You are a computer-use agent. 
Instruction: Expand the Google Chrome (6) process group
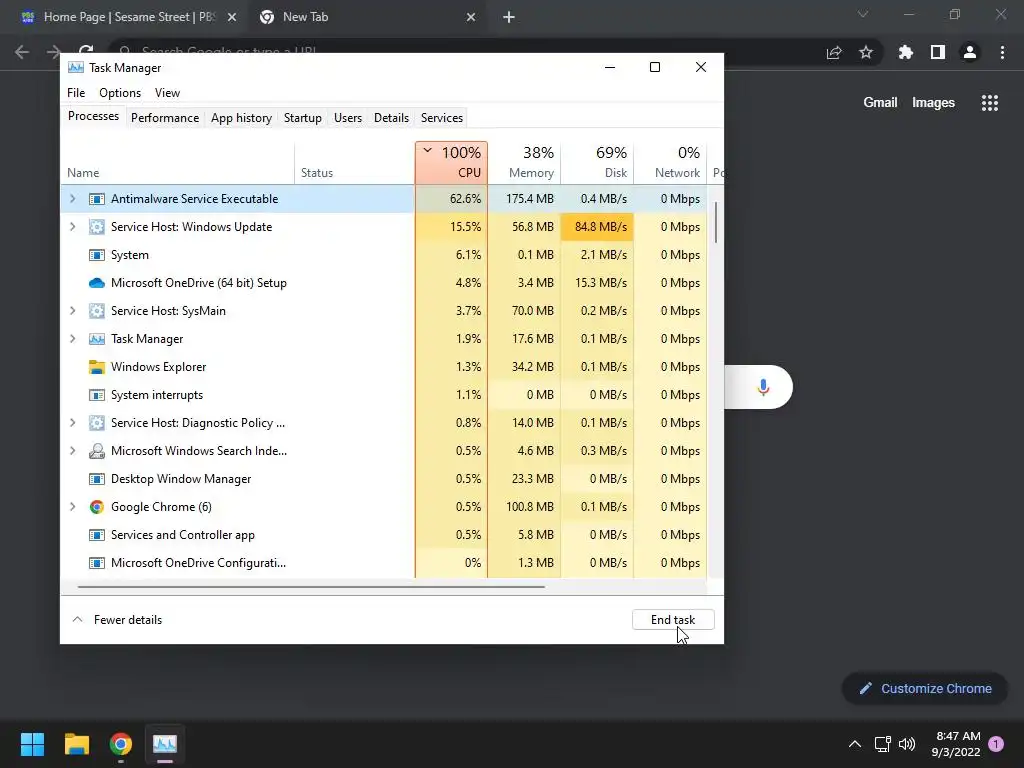coord(72,507)
